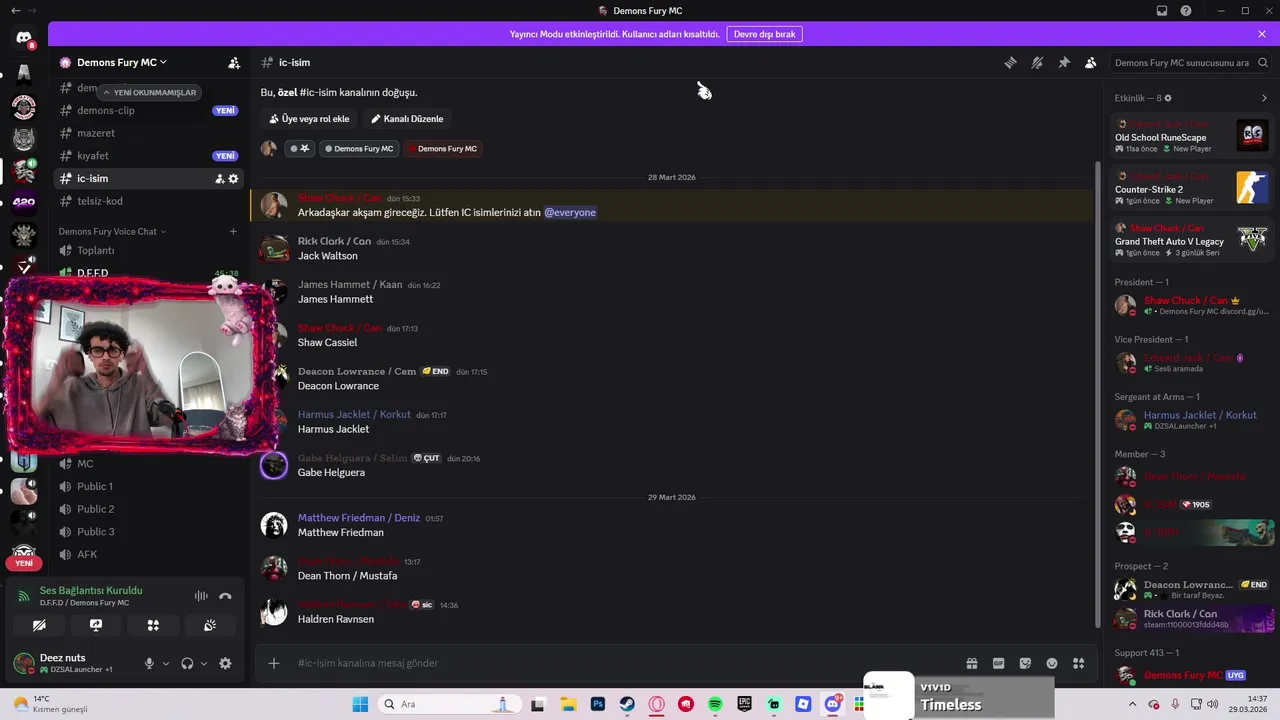Viewport: 1280px width, 720px height.
Task: Click Devre dışı bırak in streamer banner
Action: (764, 34)
